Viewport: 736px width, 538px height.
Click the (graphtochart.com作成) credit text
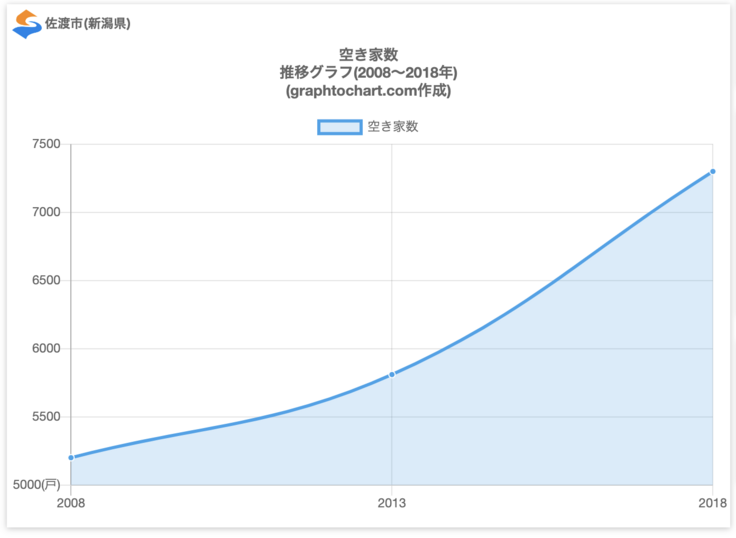pos(368,91)
